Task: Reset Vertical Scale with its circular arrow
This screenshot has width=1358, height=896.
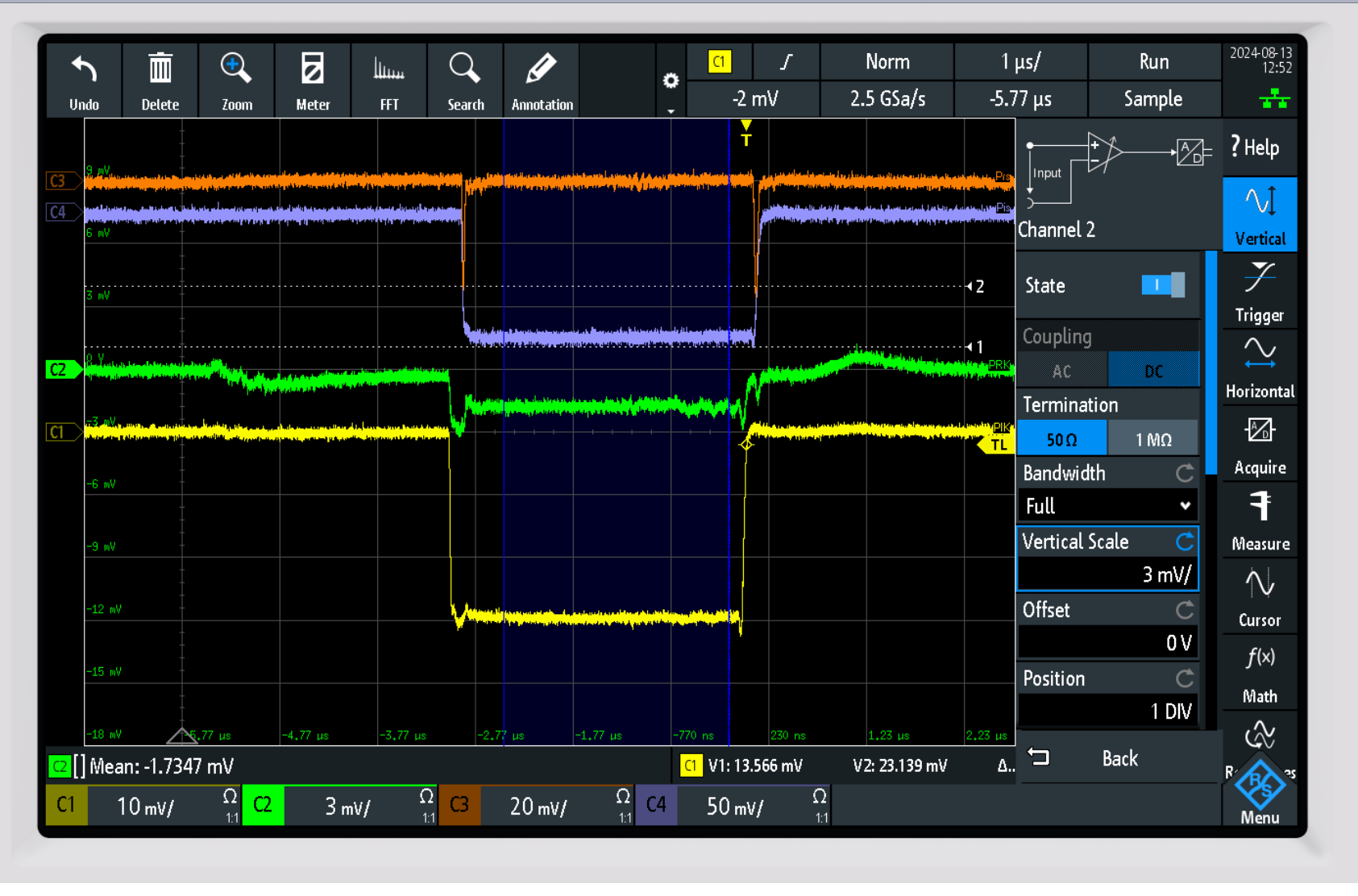Action: [1184, 541]
